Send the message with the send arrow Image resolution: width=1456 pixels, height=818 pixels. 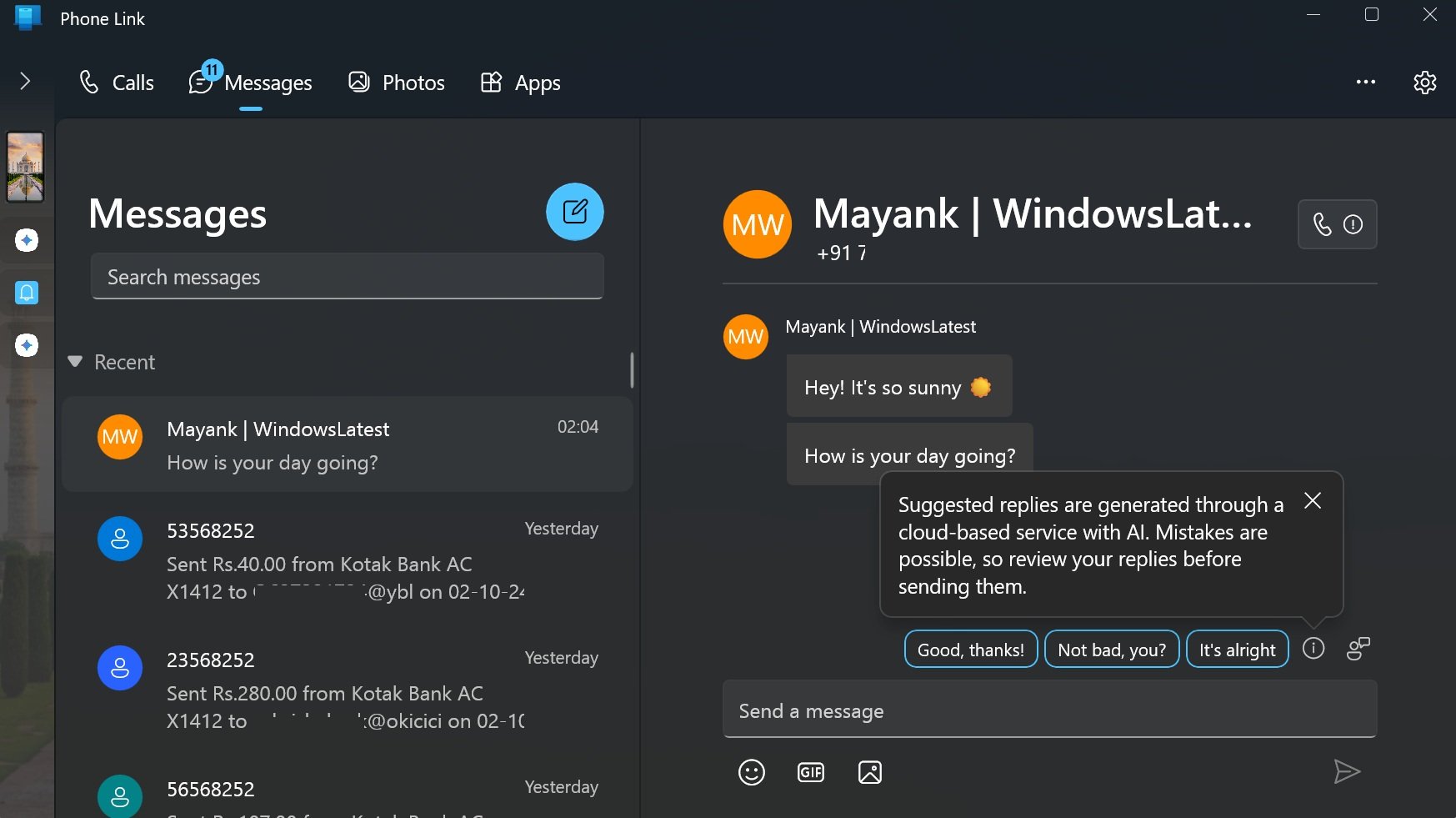click(1348, 772)
